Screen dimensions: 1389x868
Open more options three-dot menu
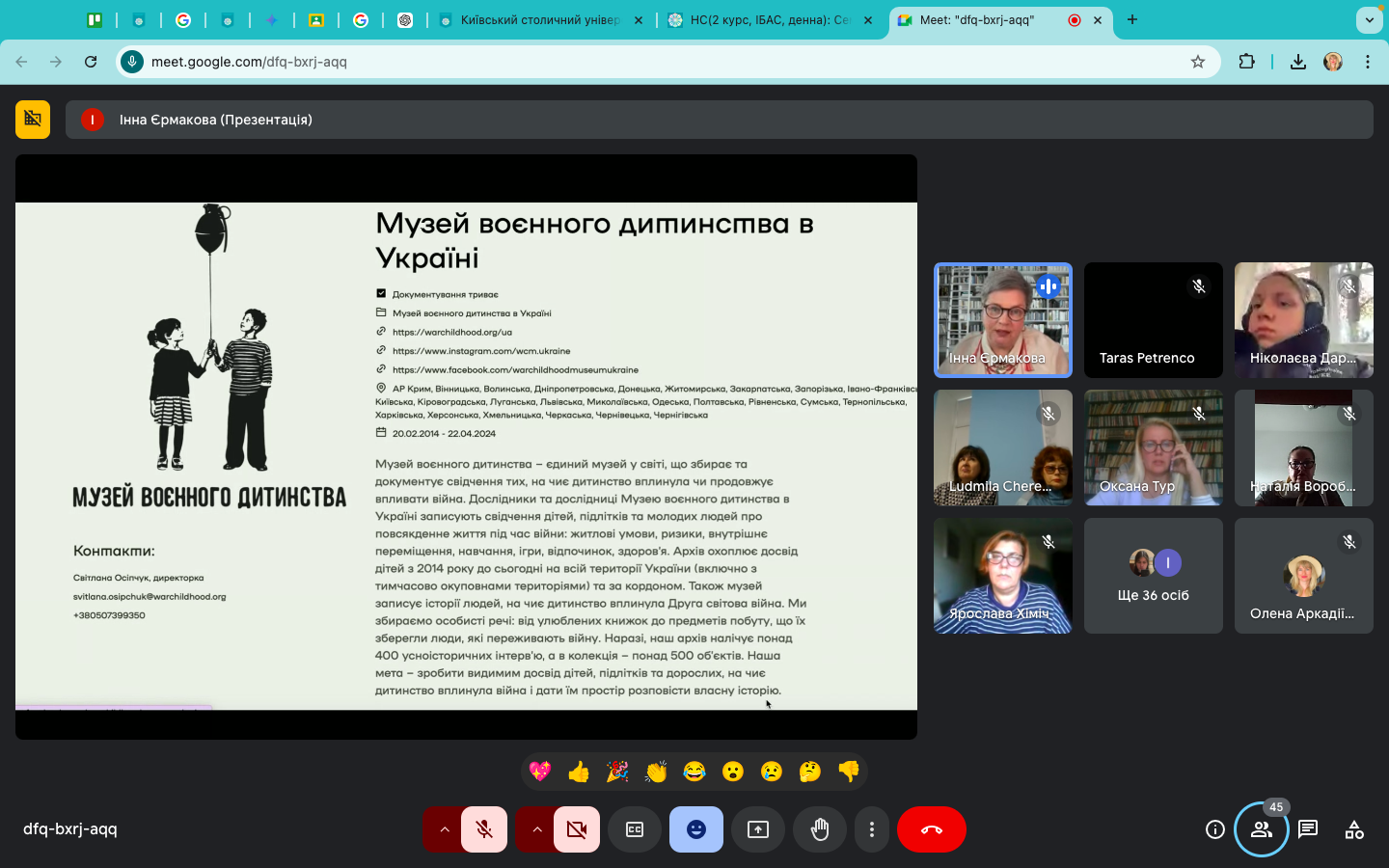872,829
